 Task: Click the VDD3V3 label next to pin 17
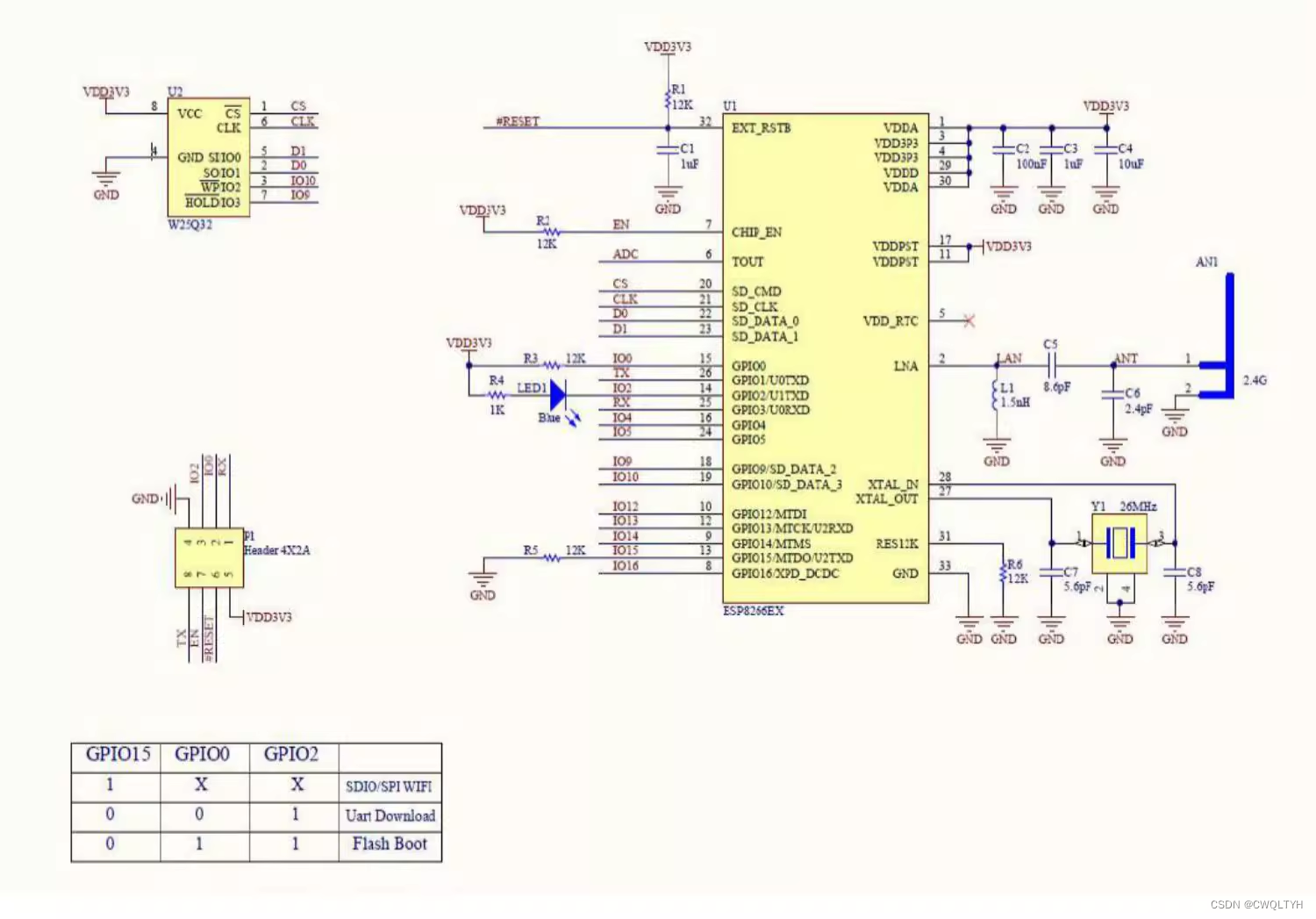click(x=1009, y=247)
